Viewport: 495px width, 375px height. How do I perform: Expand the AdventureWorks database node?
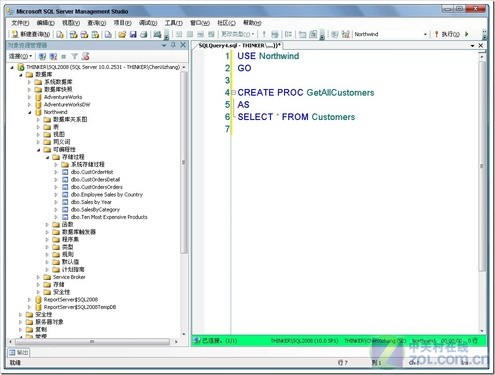[x=29, y=97]
